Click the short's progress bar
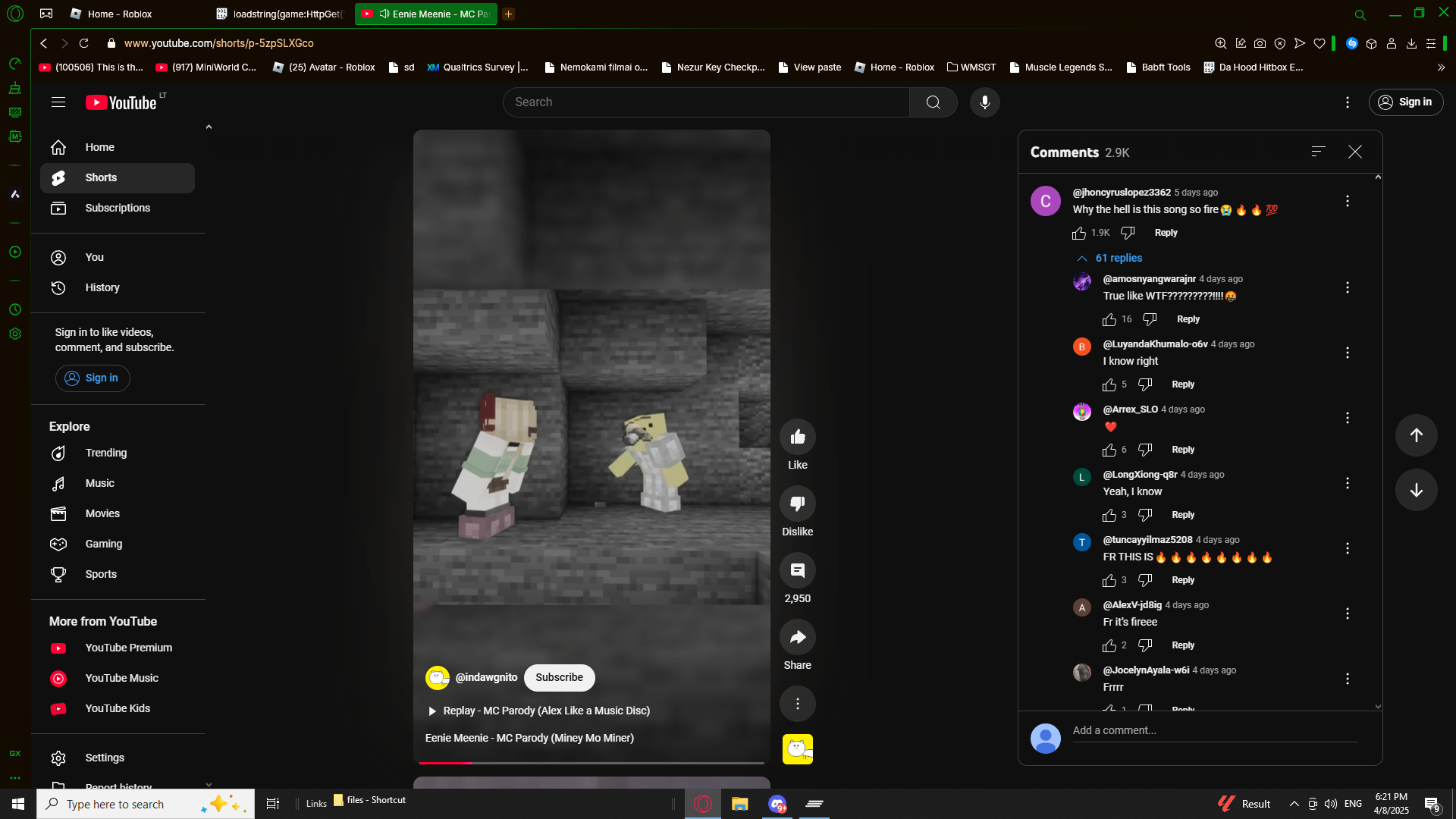 pyautogui.click(x=591, y=762)
